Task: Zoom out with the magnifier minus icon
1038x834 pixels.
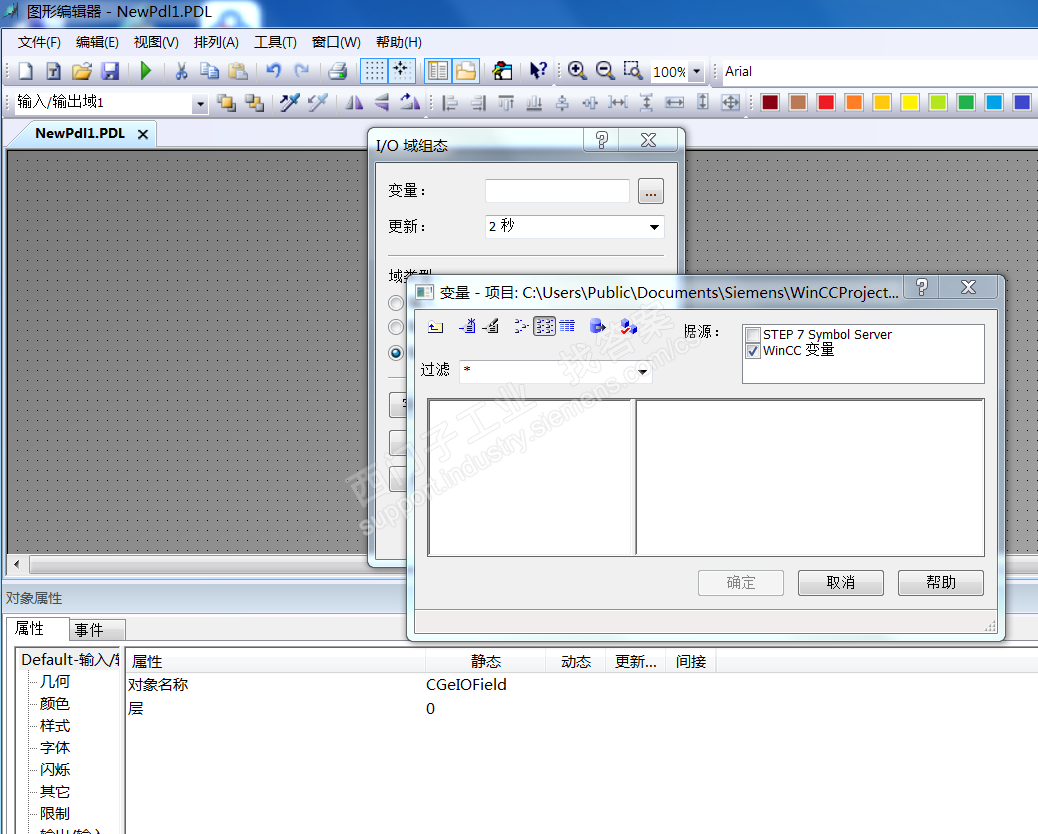Action: 605,71
